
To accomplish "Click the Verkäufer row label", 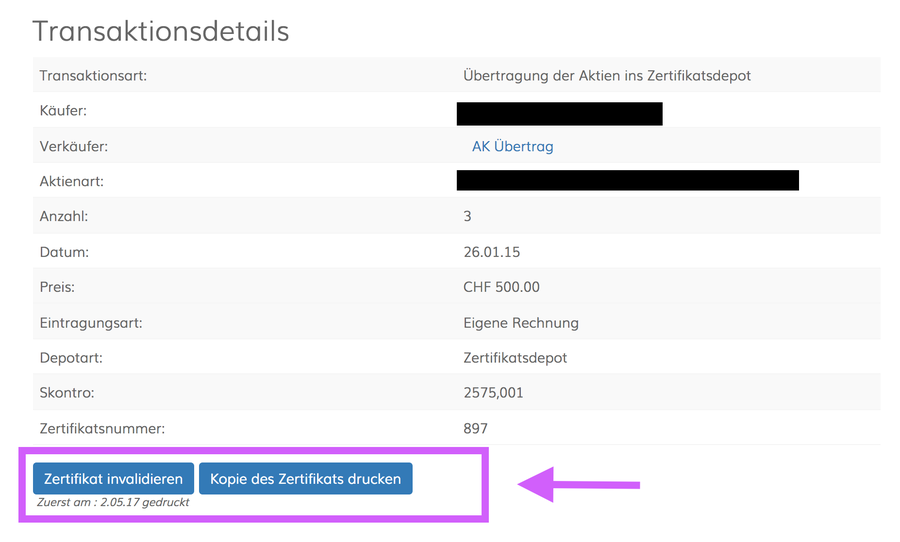I will tap(73, 146).
